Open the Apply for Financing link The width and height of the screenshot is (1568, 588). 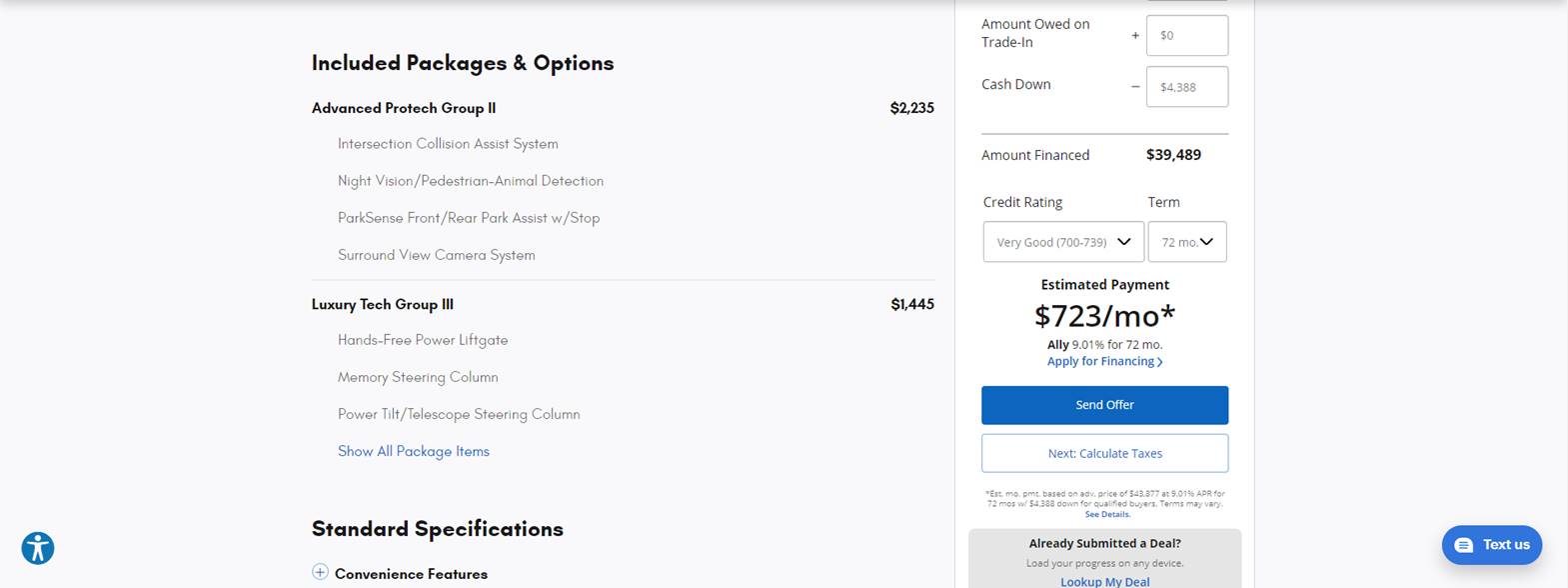(x=1100, y=361)
